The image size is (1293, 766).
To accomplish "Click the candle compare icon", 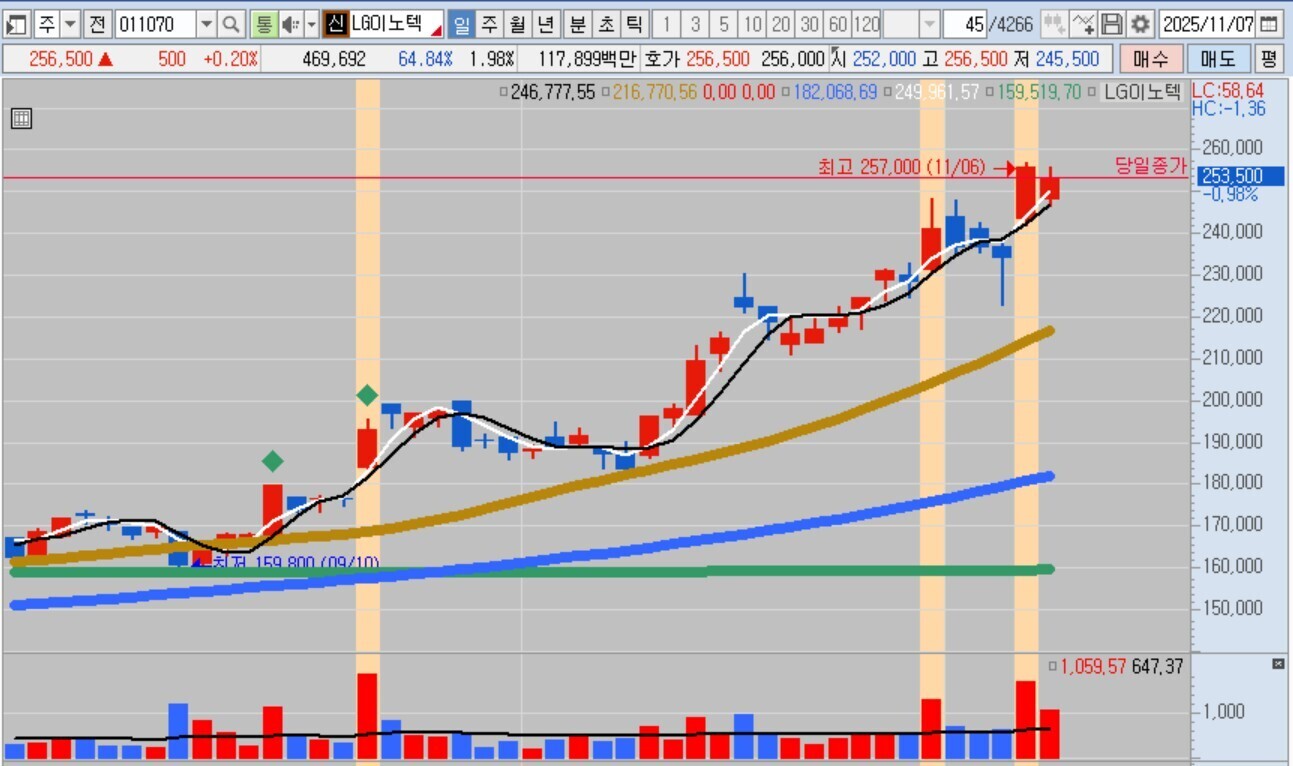I will [x=1054, y=23].
